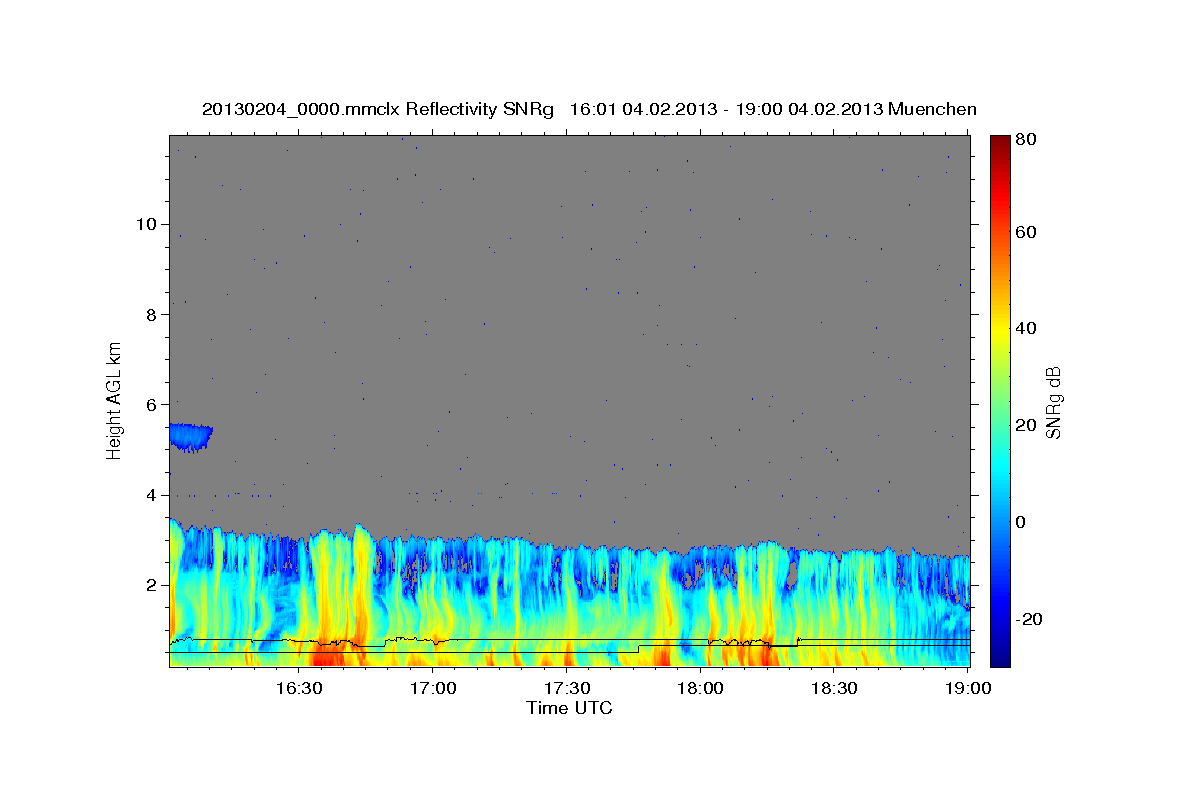Click the 'Time UTC' axis label
This screenshot has width=1200, height=800.
(x=569, y=708)
